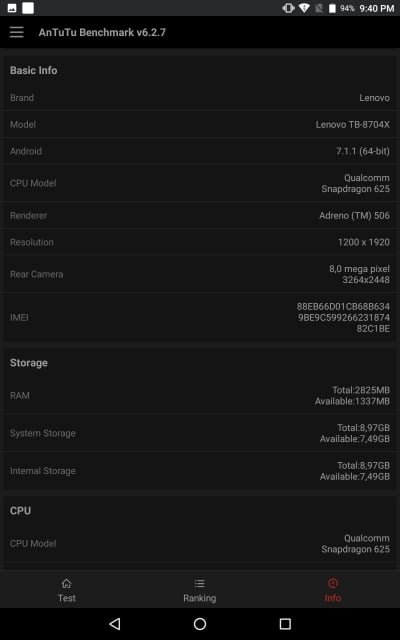Tap the Android home circle button
The width and height of the screenshot is (400, 640).
(200, 624)
